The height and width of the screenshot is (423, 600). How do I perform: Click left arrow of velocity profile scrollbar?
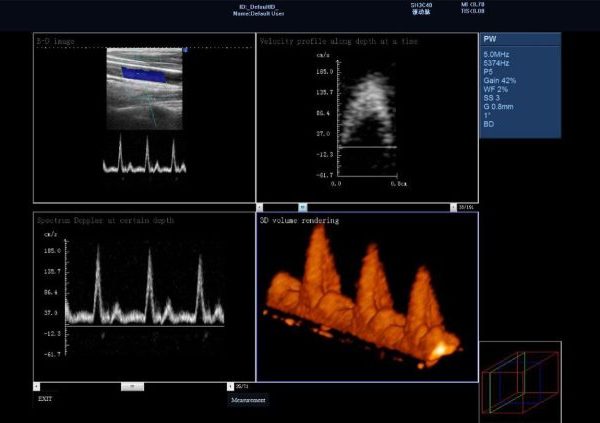260,207
